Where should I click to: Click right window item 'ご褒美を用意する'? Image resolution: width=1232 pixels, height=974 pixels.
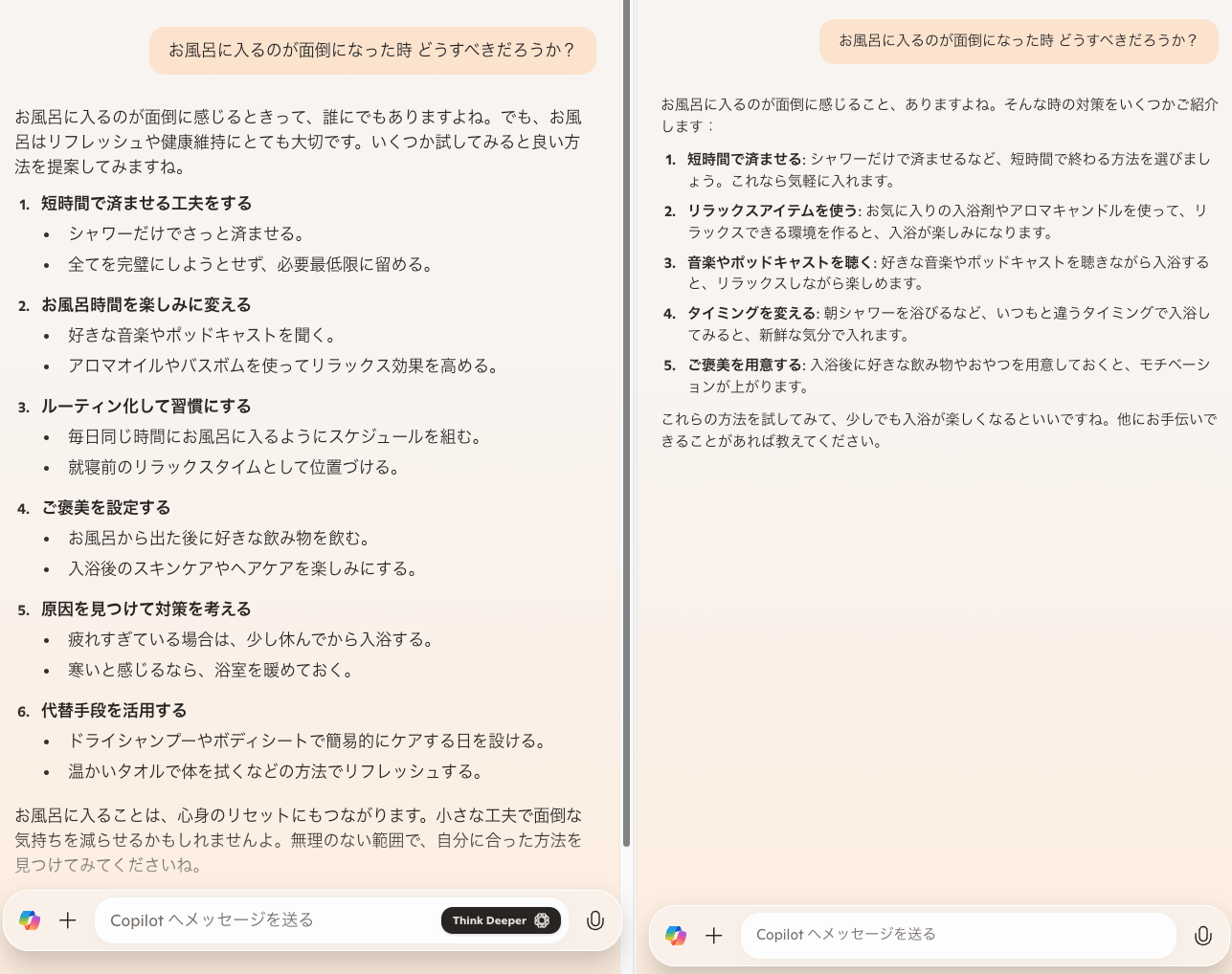[744, 365]
